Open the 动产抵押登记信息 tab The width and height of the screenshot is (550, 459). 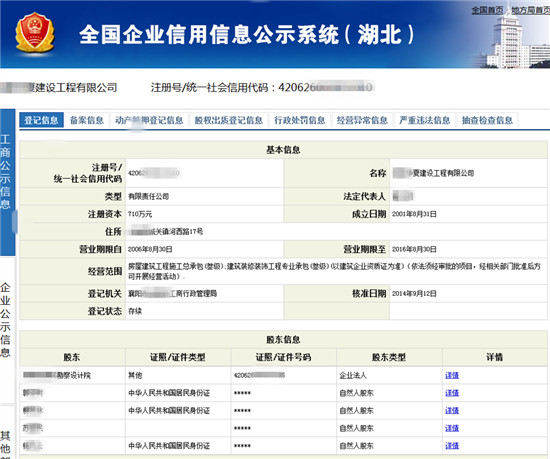149,120
